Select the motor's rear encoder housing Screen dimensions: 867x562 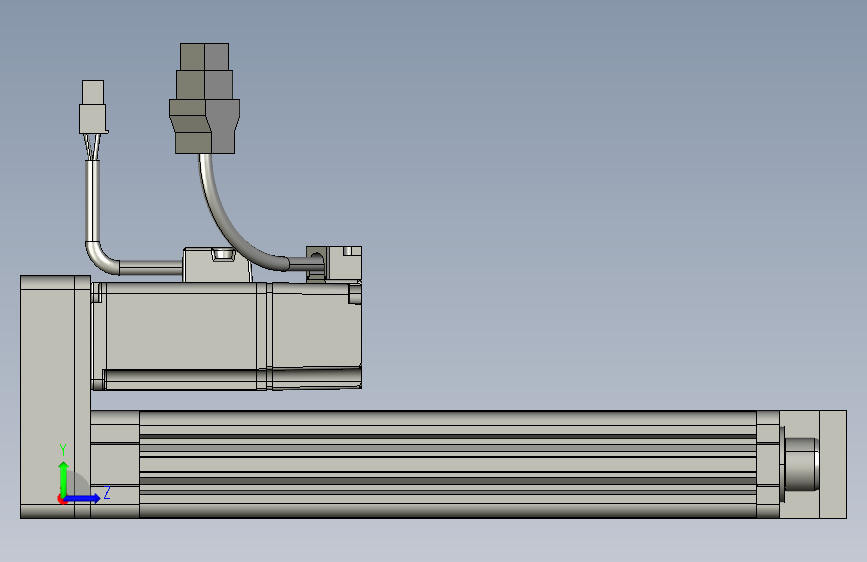[x=317, y=335]
